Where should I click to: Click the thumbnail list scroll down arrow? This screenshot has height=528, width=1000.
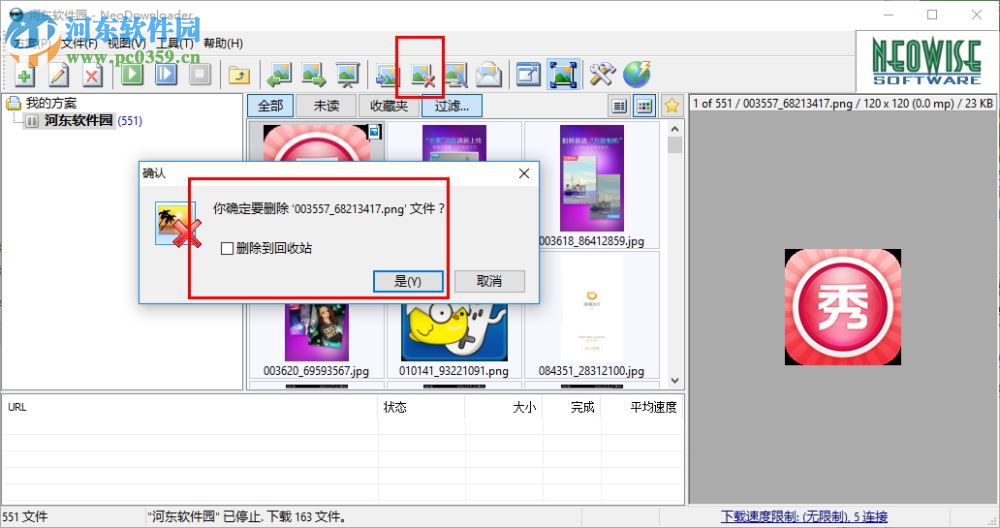[675, 381]
